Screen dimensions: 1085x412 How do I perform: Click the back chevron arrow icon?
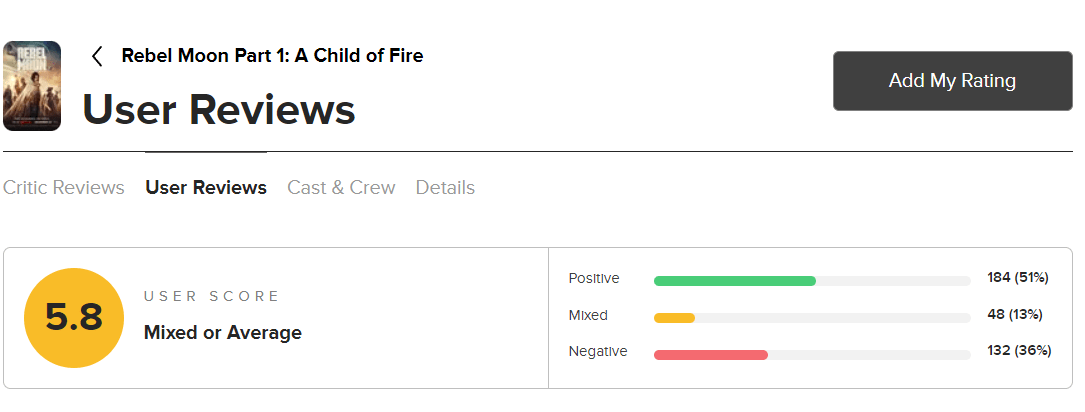[97, 56]
